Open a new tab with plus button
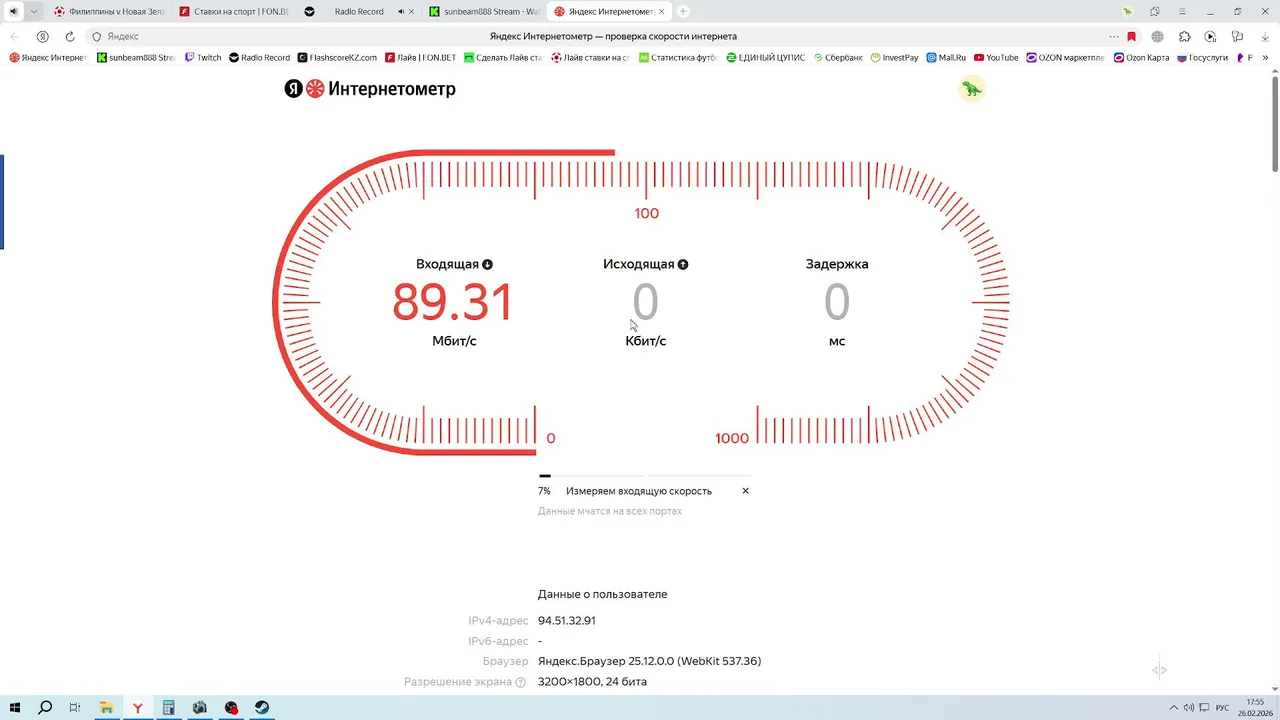This screenshot has height=720, width=1280. click(683, 11)
